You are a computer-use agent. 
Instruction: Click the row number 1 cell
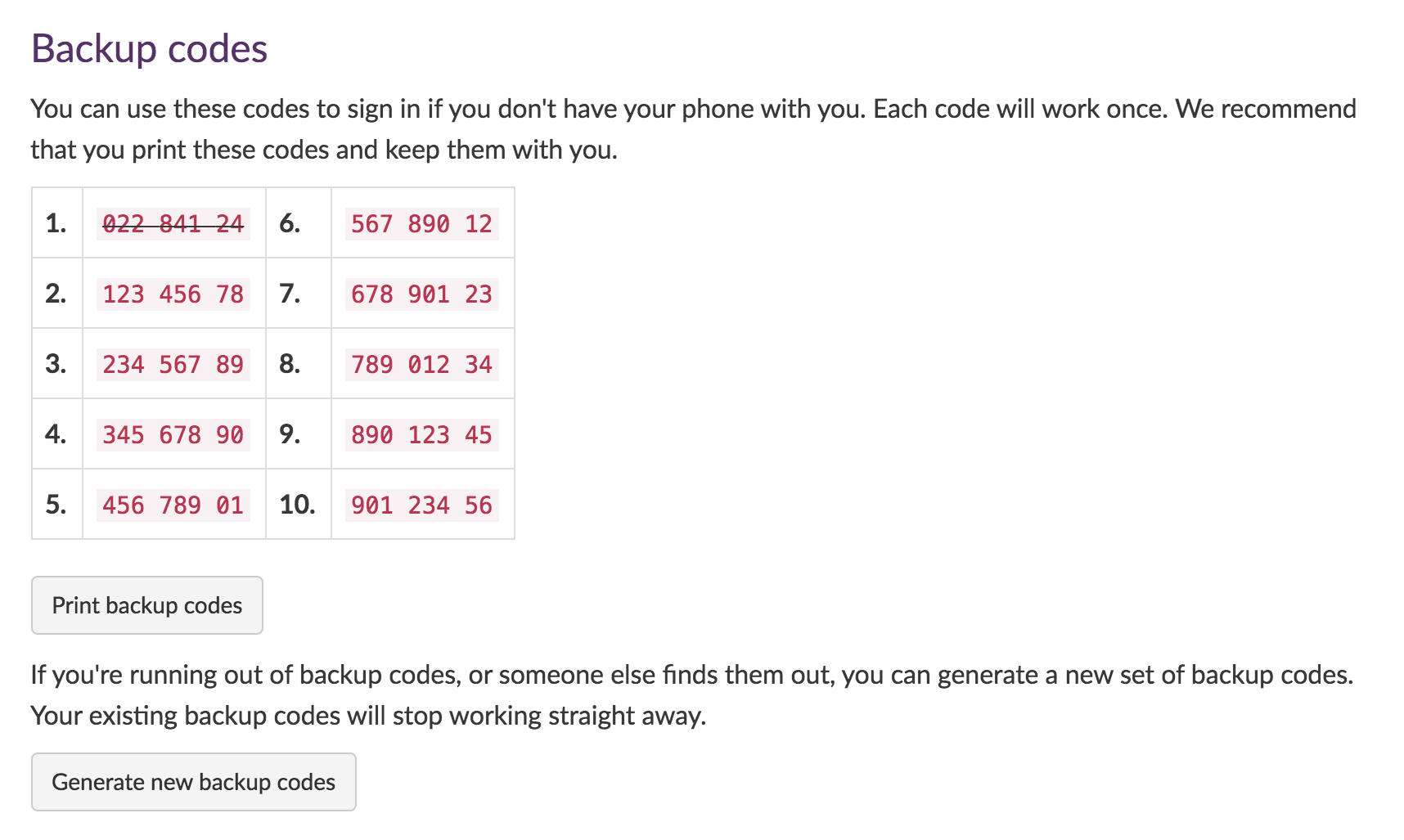[56, 223]
